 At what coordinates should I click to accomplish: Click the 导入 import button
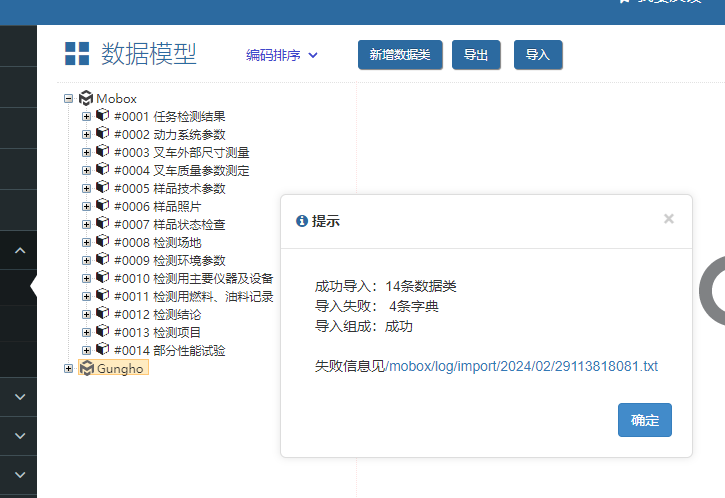(x=538, y=55)
